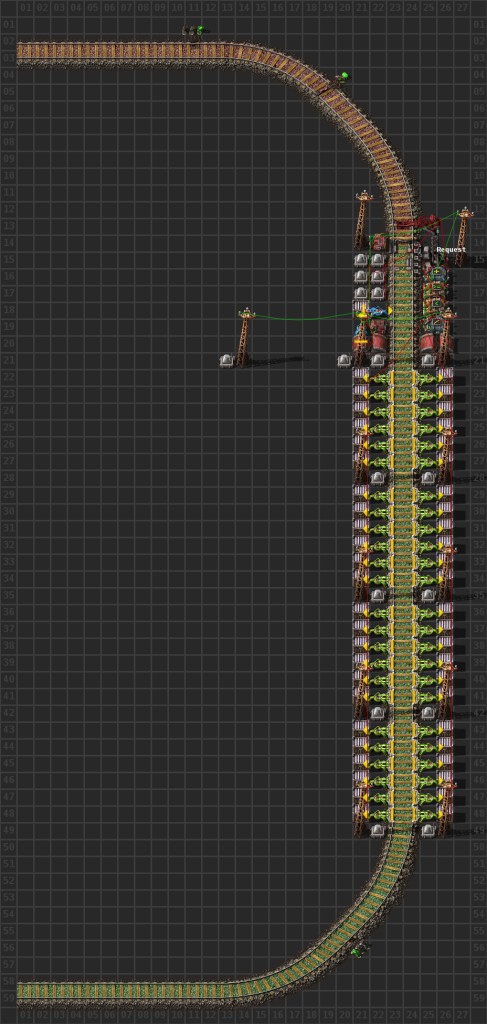Click the right lamp in grid row 28

click(428, 477)
